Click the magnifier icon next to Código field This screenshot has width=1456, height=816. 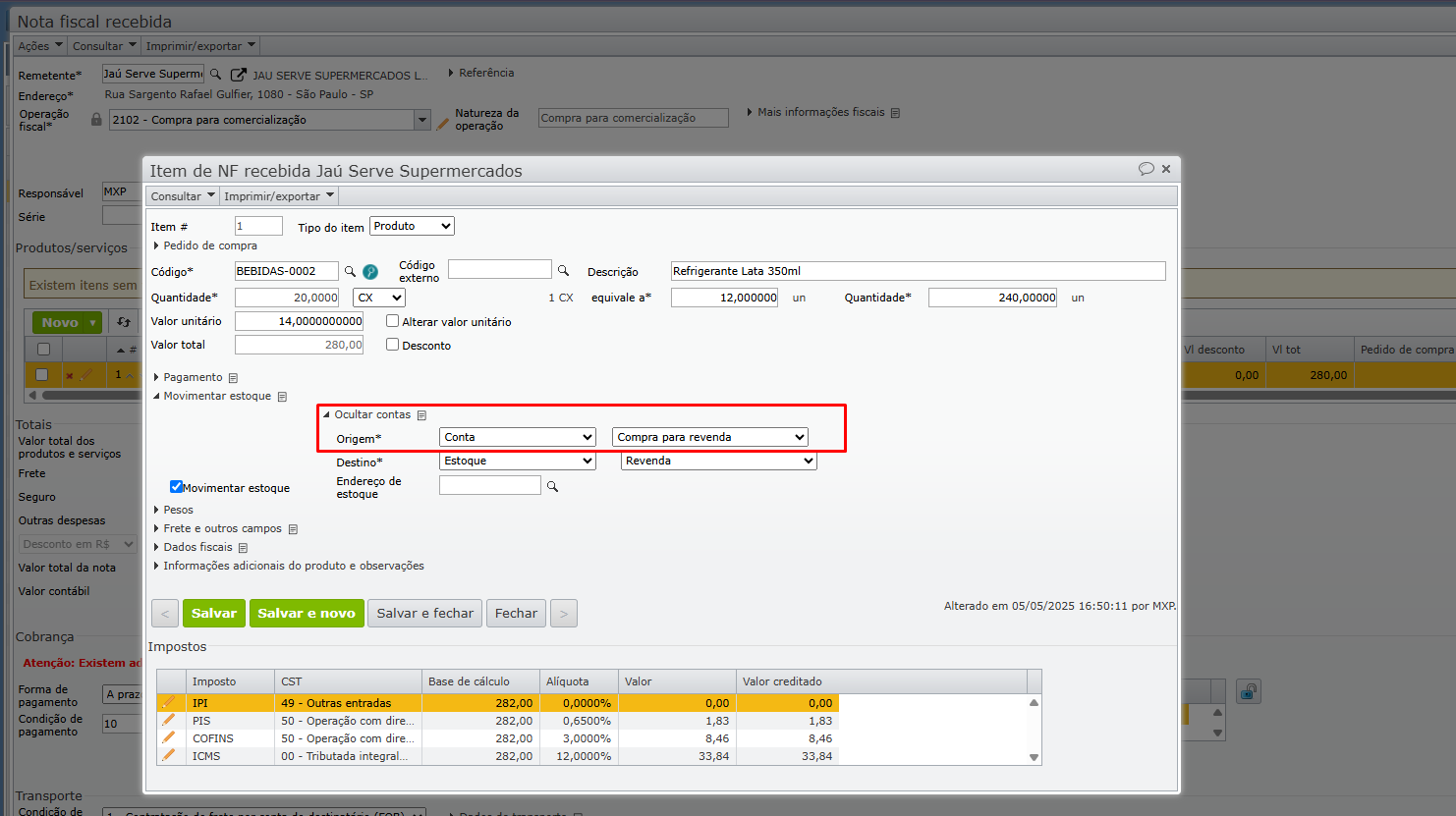[350, 271]
